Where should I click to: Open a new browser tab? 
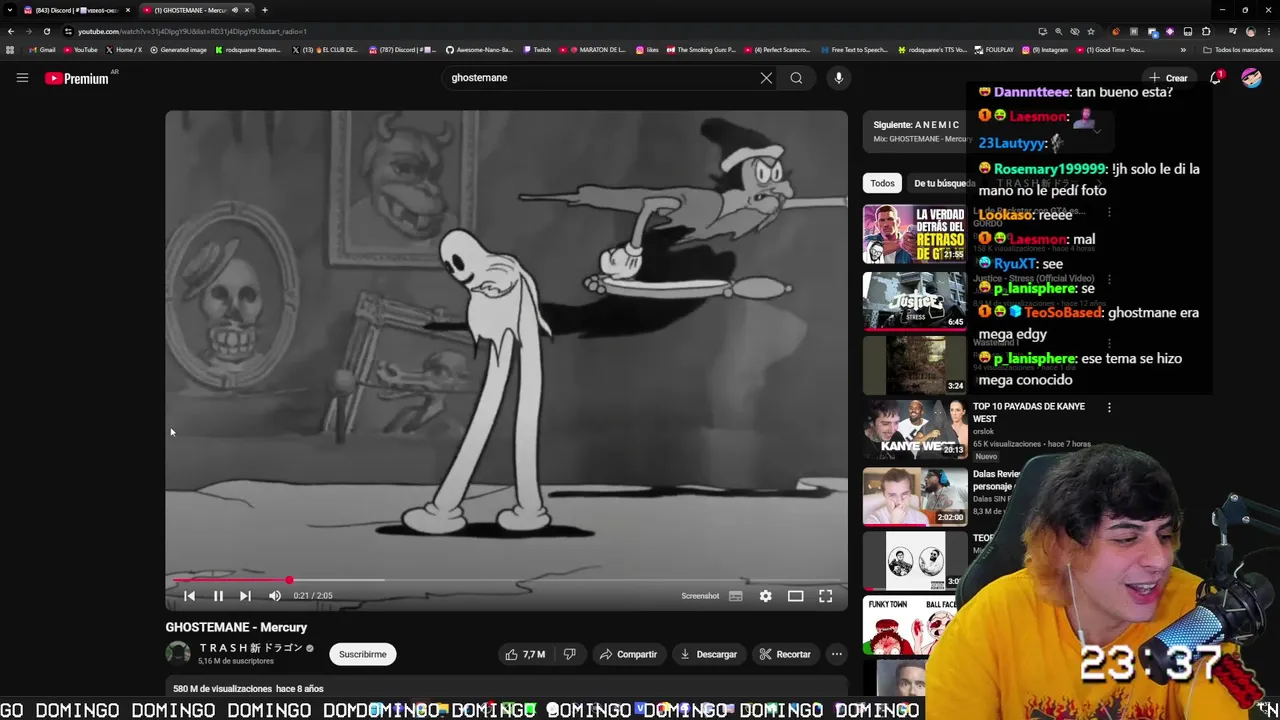[264, 10]
